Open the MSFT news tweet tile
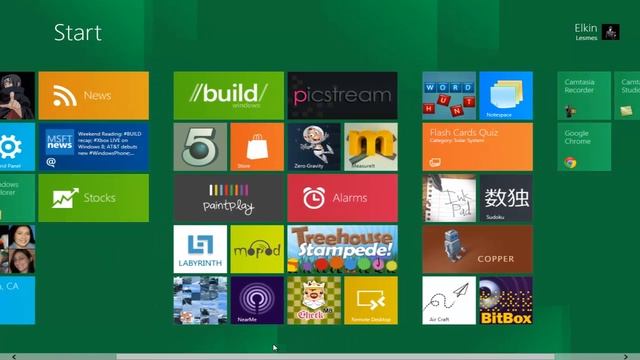The image size is (640, 360). [x=93, y=147]
